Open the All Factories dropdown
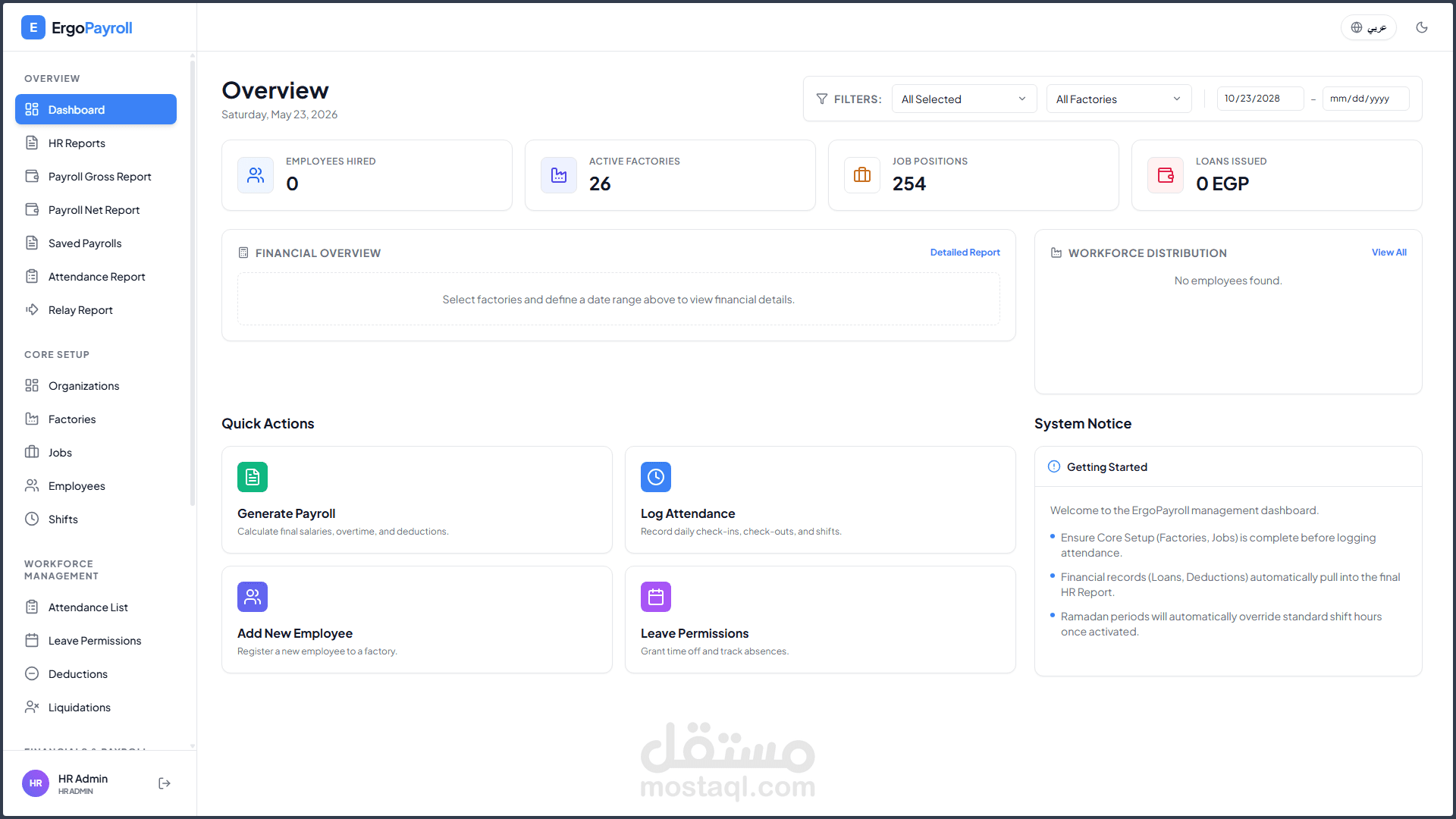1456x819 pixels. 1119,99
